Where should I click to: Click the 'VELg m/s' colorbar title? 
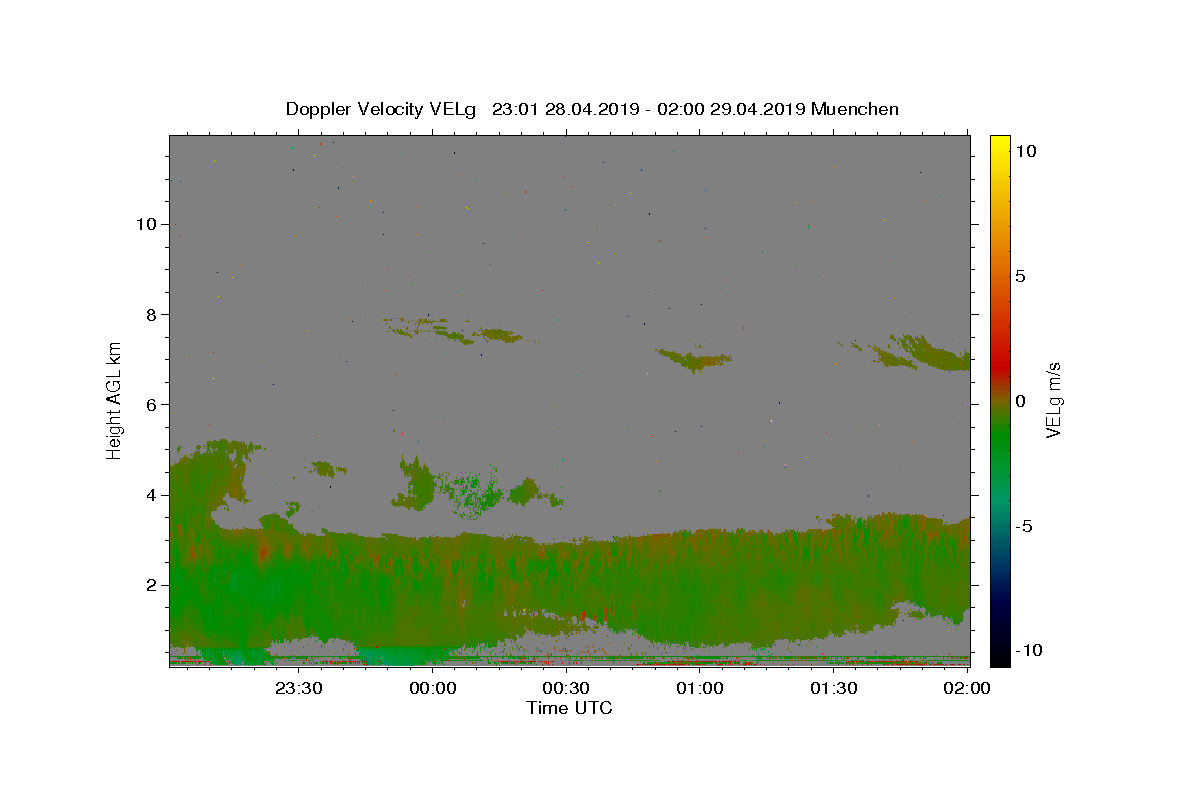coord(1053,401)
